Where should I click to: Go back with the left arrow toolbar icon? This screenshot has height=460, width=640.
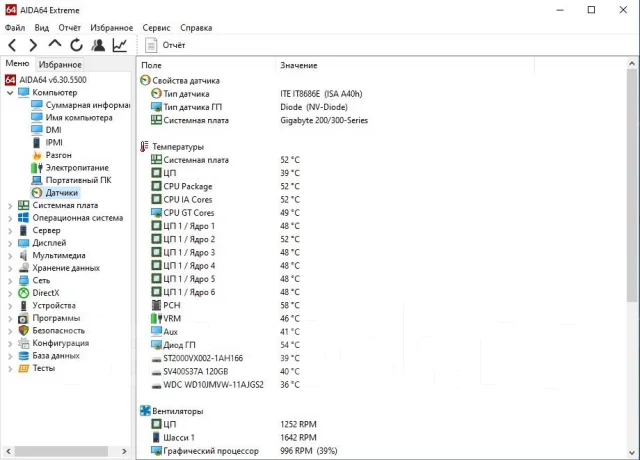(x=12, y=45)
